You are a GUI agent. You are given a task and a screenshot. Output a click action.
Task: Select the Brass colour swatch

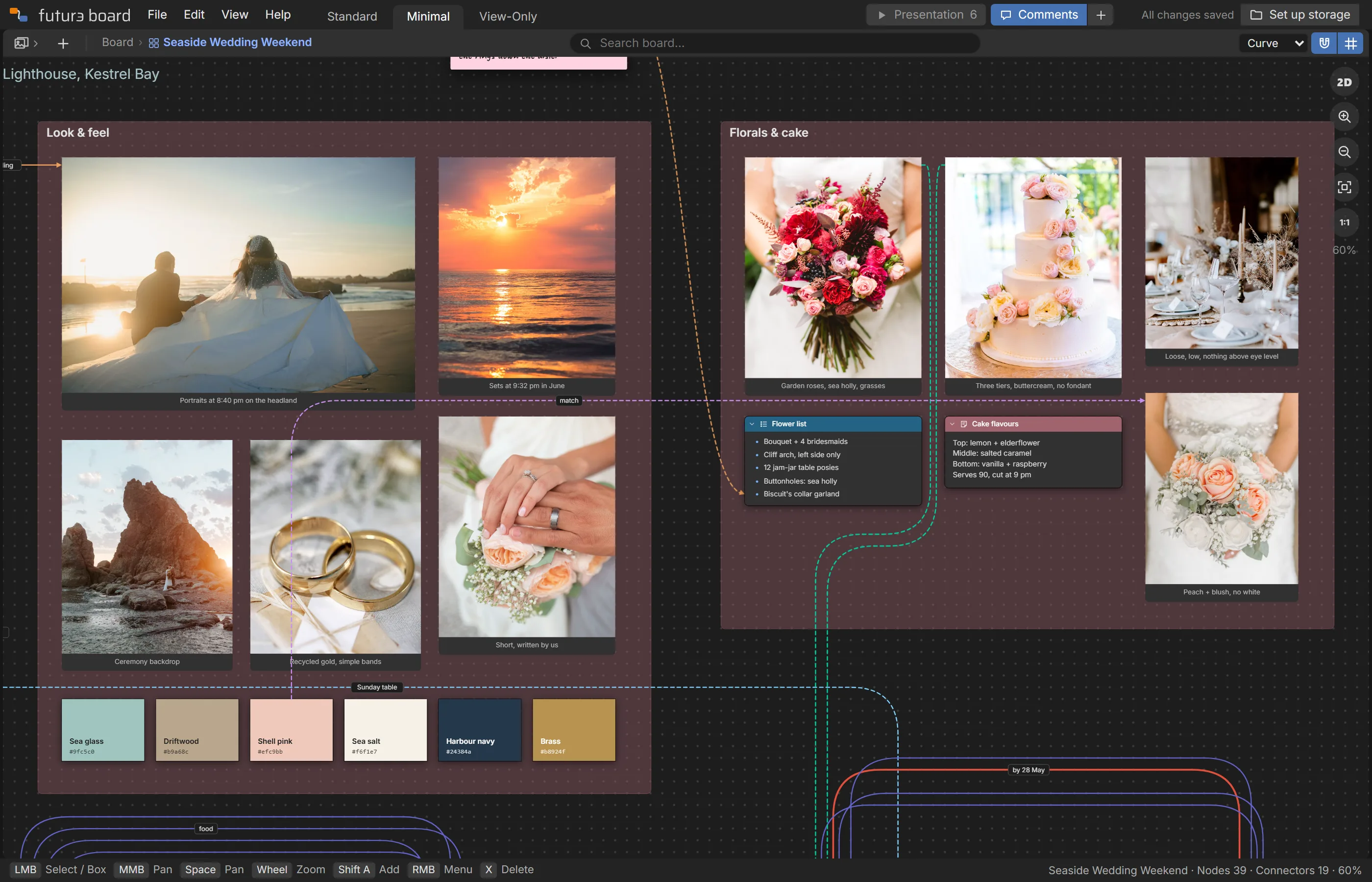point(574,730)
